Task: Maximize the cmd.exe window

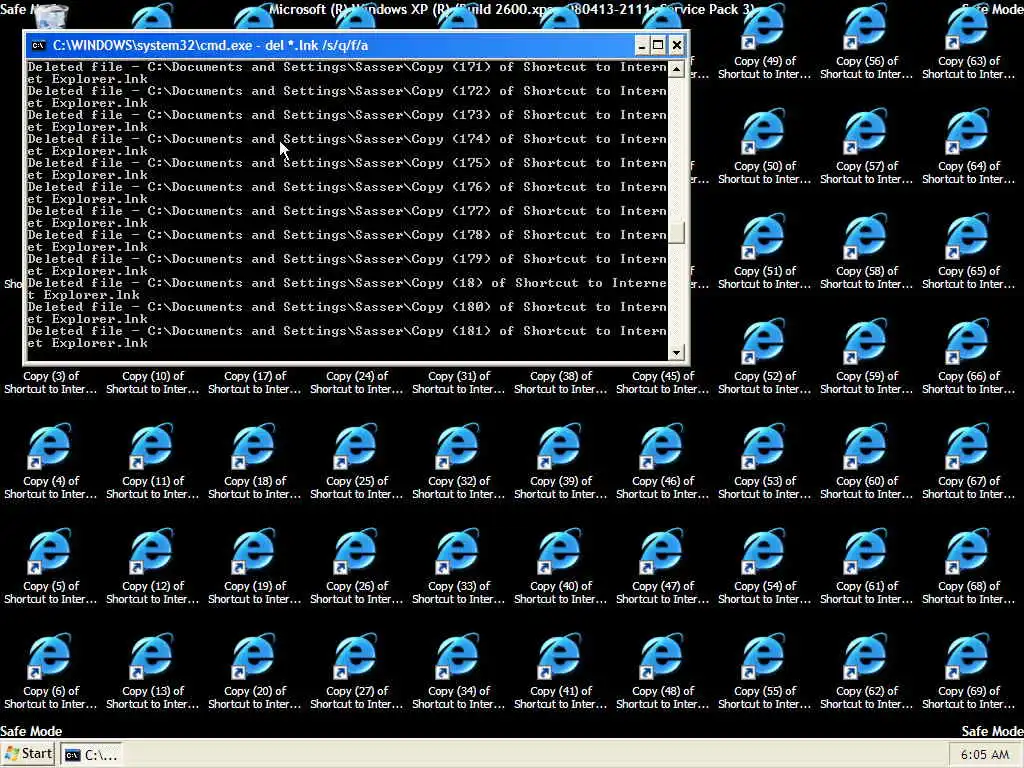Action: click(x=658, y=45)
